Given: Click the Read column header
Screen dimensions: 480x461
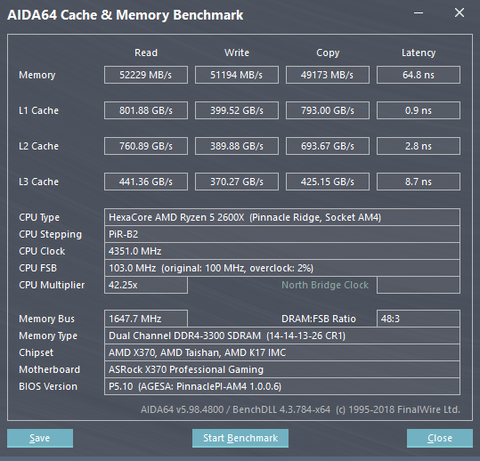Looking at the screenshot, I should click(146, 53).
